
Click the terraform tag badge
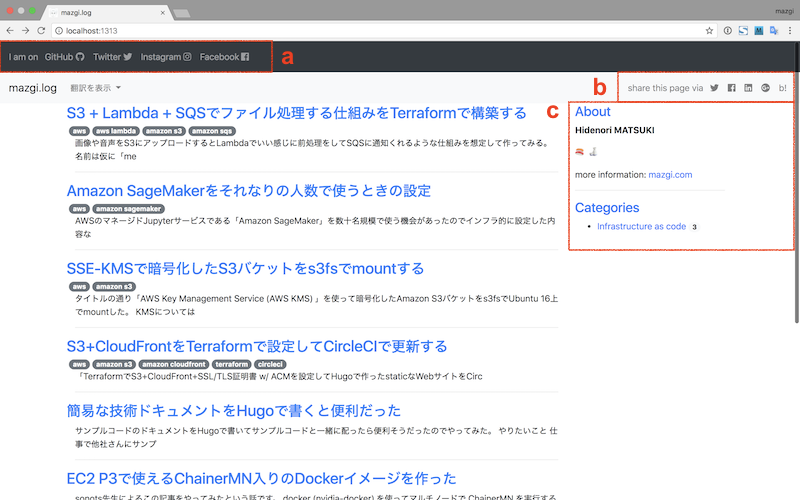click(231, 364)
